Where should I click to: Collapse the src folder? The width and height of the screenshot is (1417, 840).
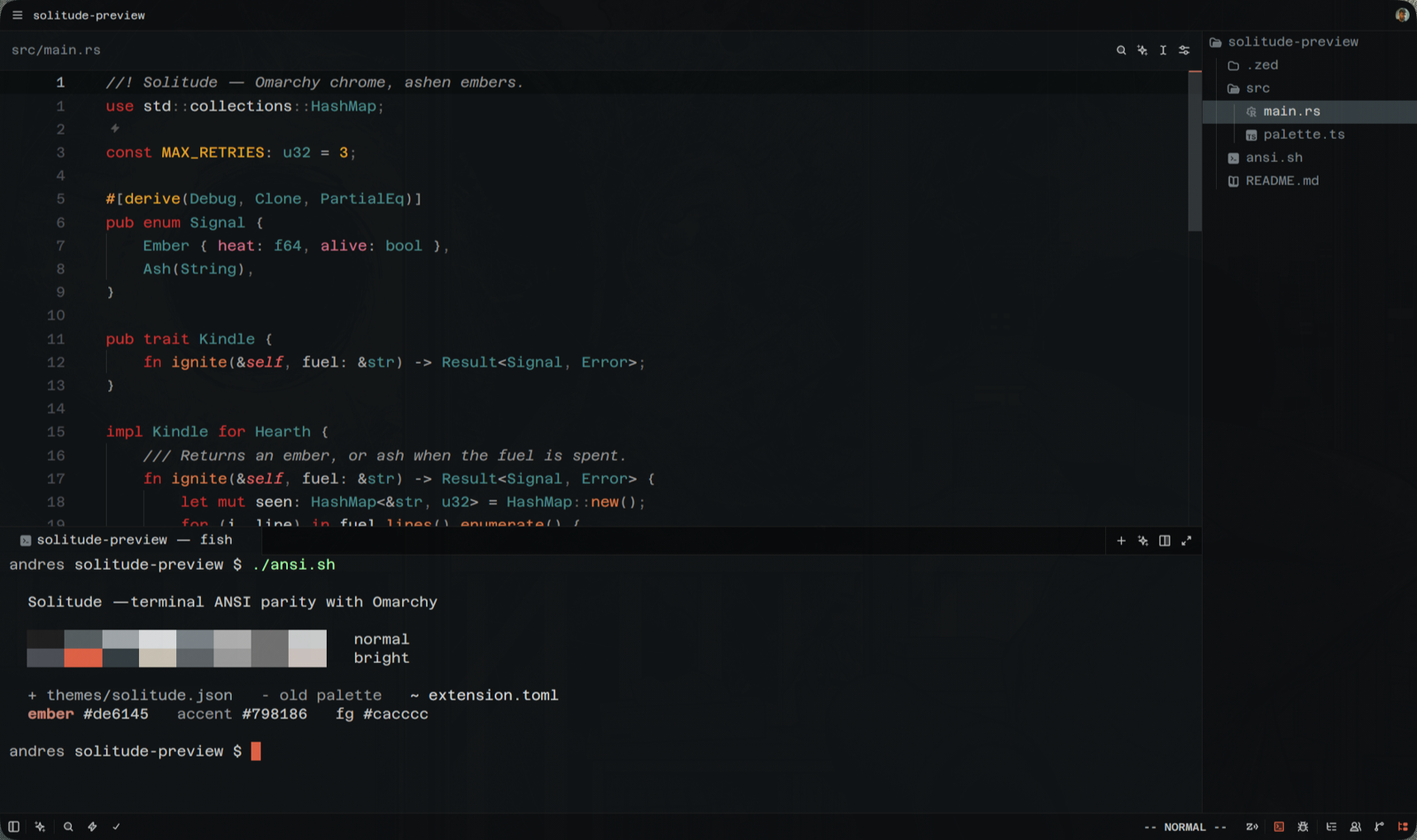point(1249,89)
